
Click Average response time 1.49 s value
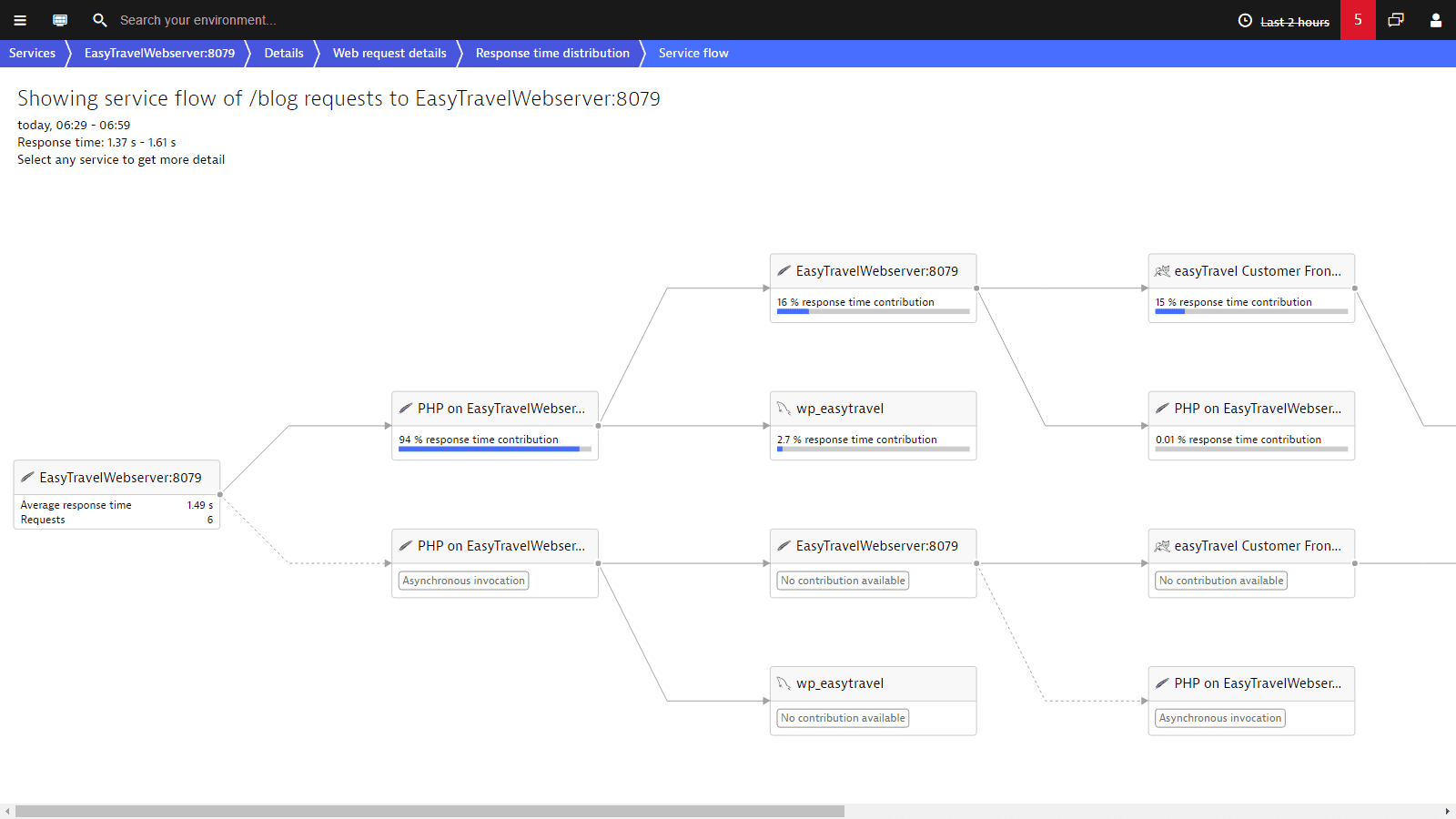200,505
